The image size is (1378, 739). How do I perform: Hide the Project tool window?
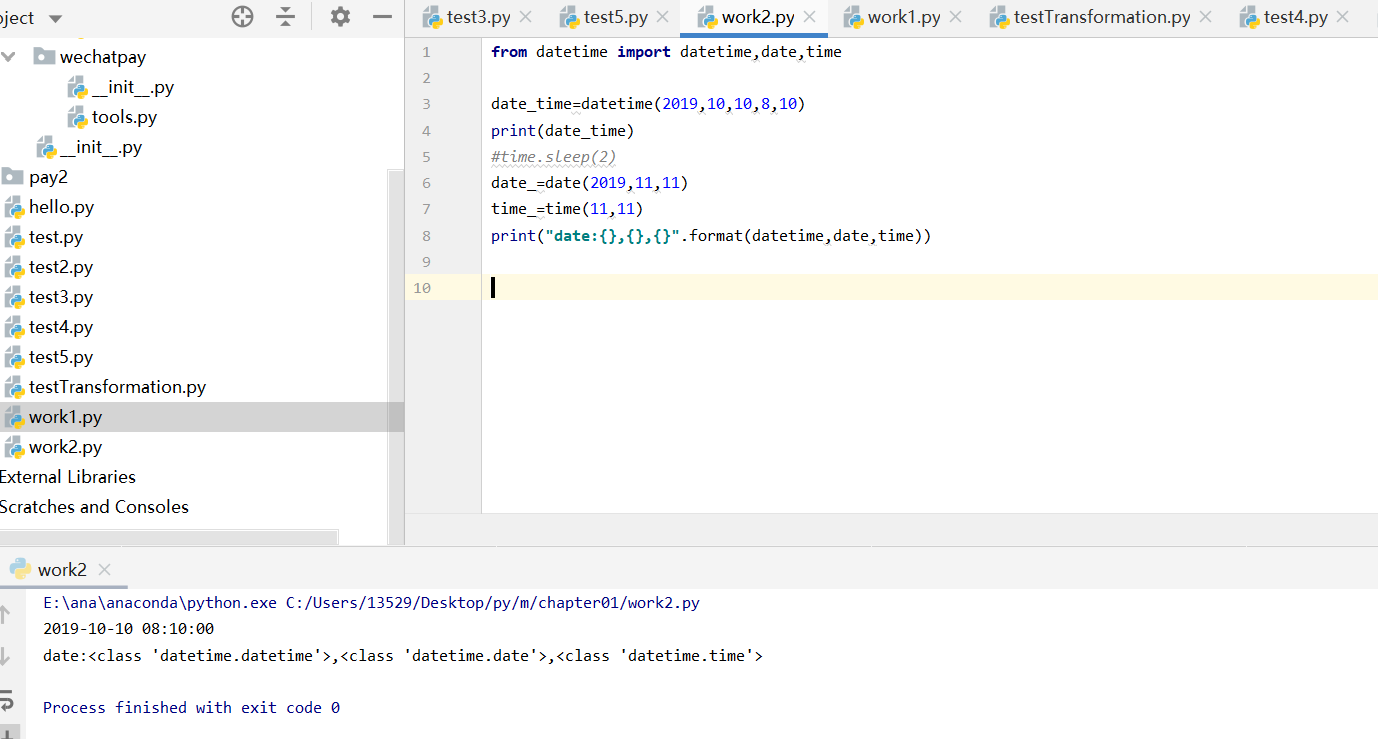(x=382, y=17)
